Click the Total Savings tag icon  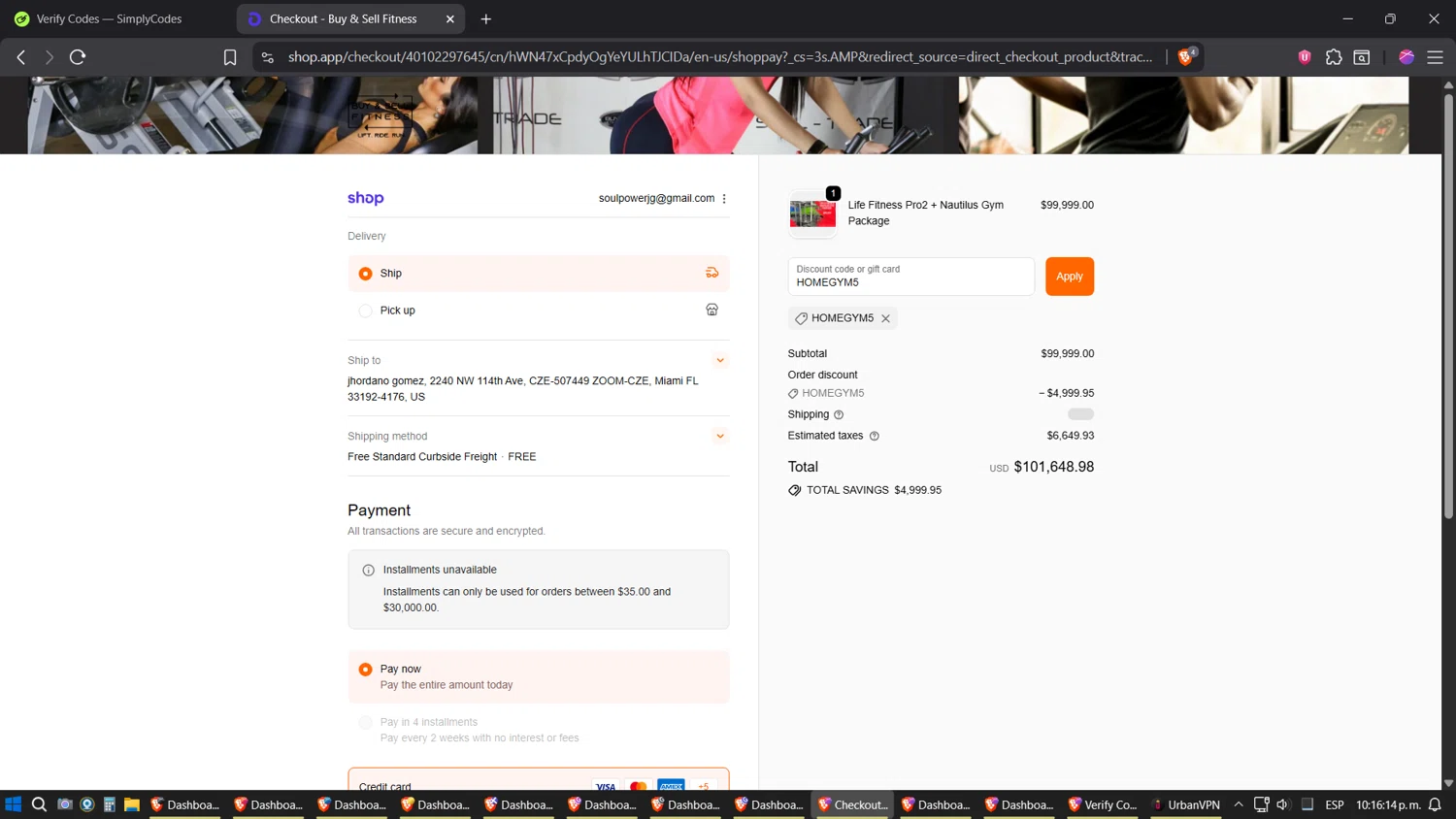pyautogui.click(x=795, y=490)
